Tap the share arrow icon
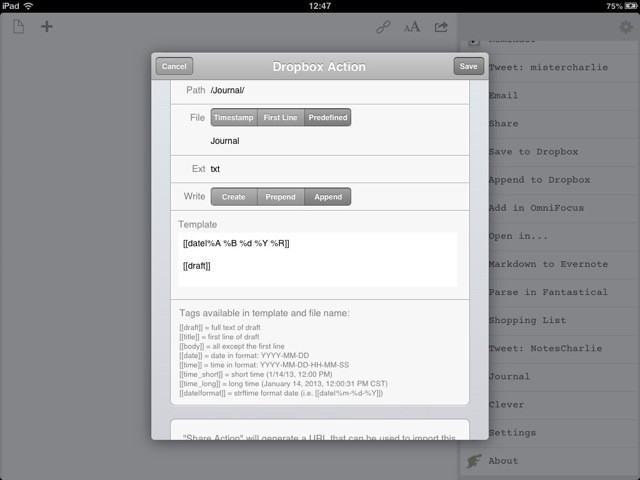The width and height of the screenshot is (640, 480). [441, 28]
